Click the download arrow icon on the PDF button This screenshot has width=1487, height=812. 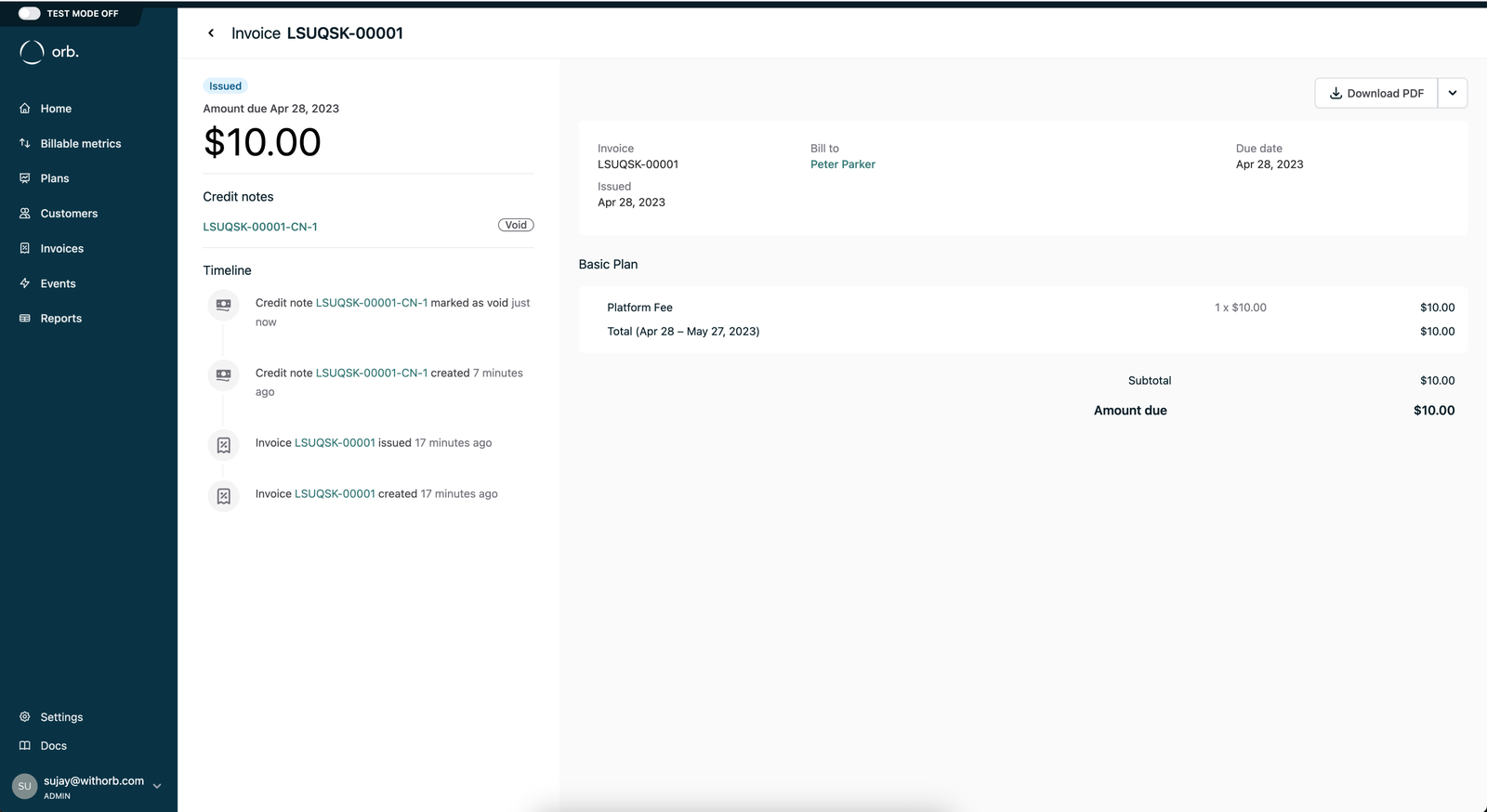coord(1336,93)
